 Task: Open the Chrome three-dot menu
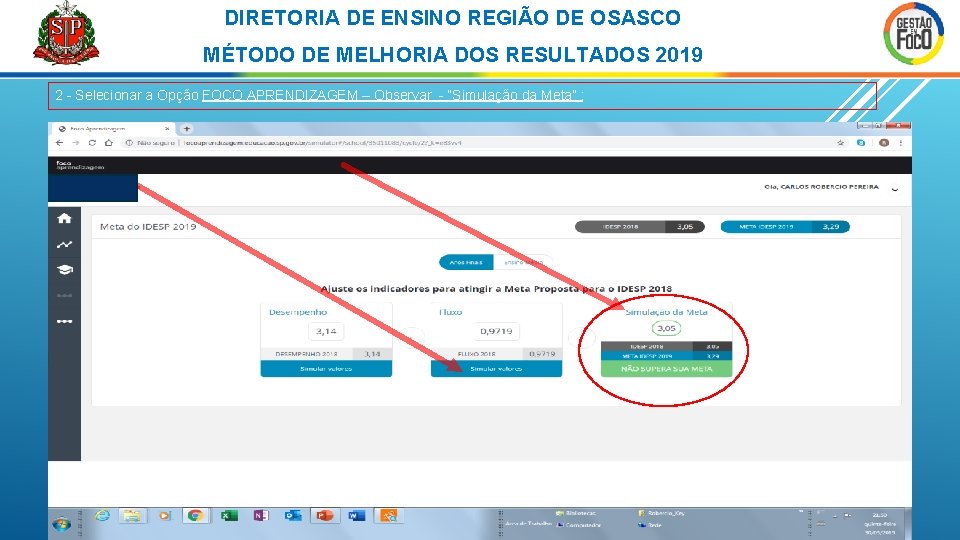click(901, 143)
